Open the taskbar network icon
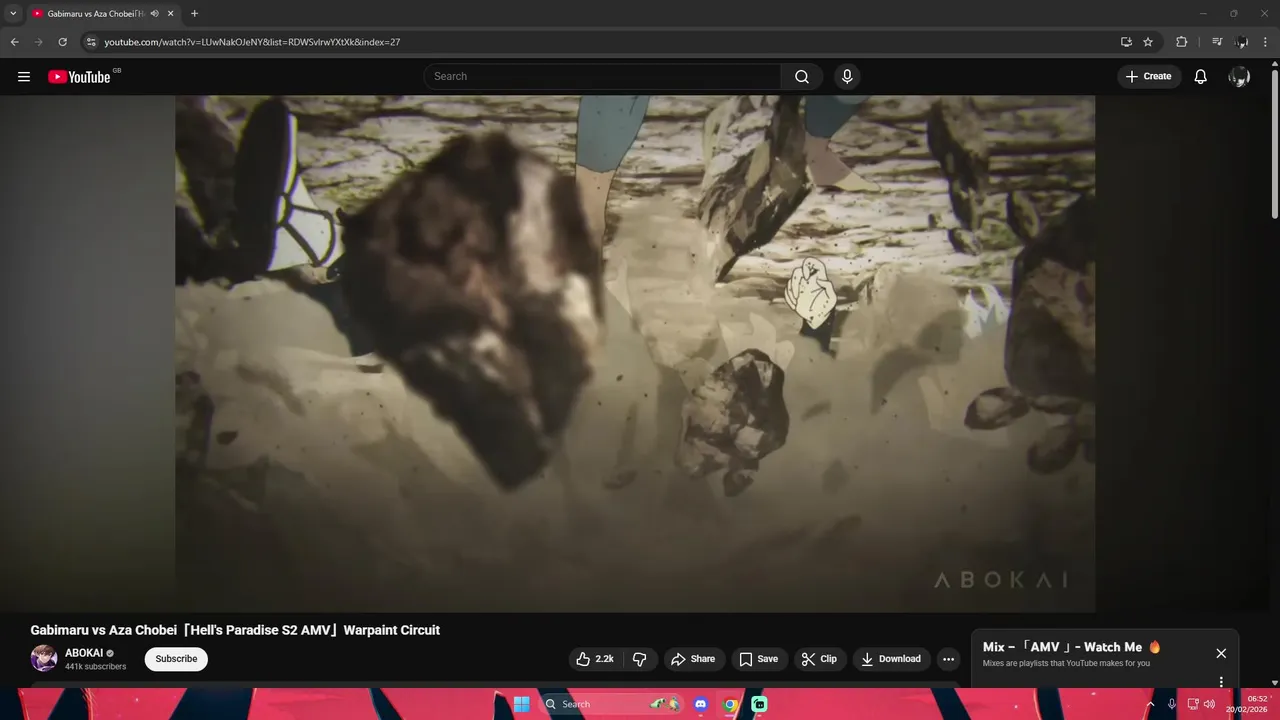The image size is (1280, 720). pos(1193,704)
